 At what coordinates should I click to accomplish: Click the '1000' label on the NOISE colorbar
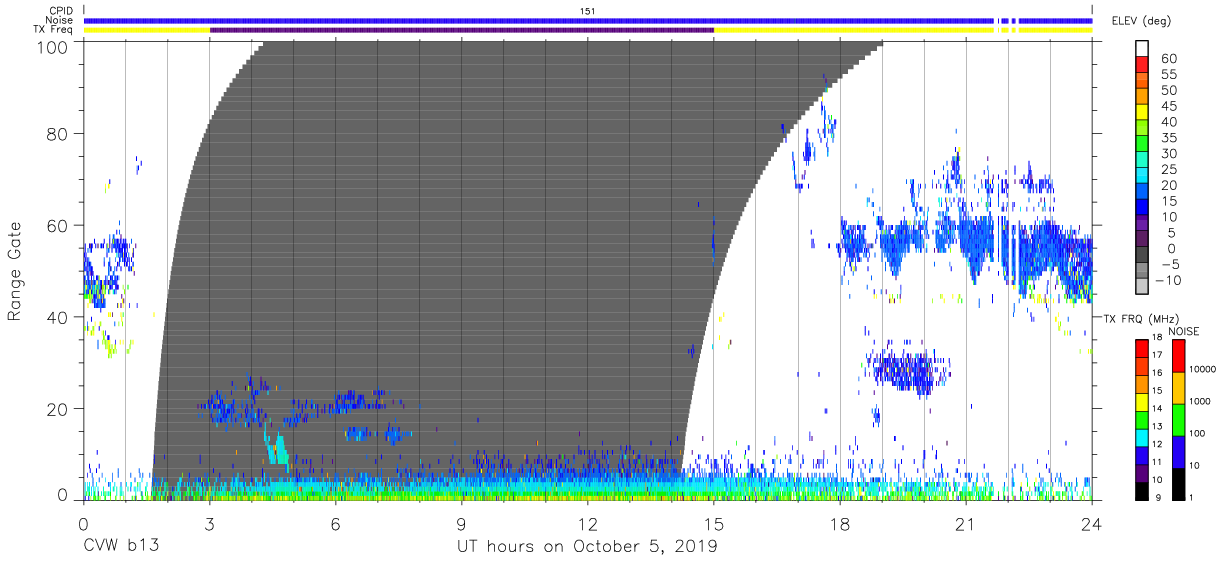click(x=1201, y=401)
